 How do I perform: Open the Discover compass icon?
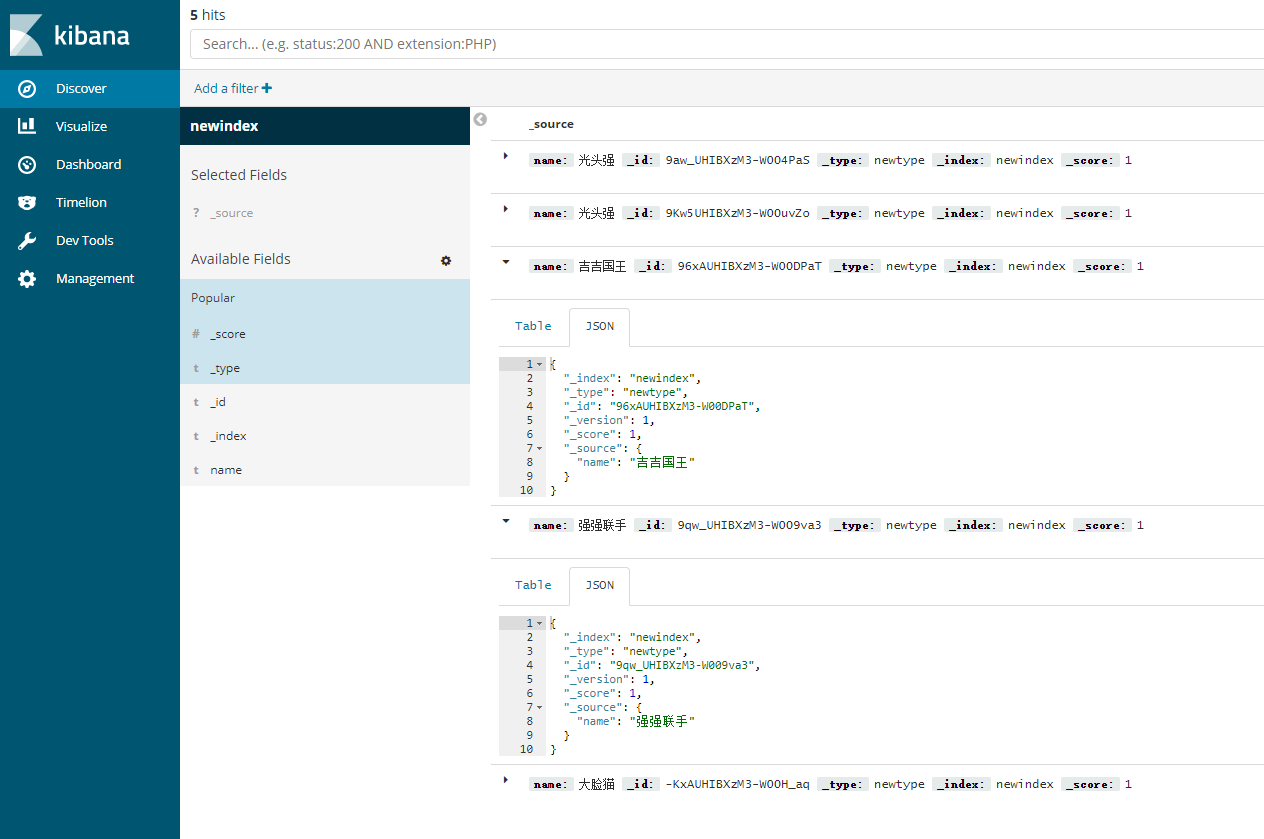(x=28, y=89)
